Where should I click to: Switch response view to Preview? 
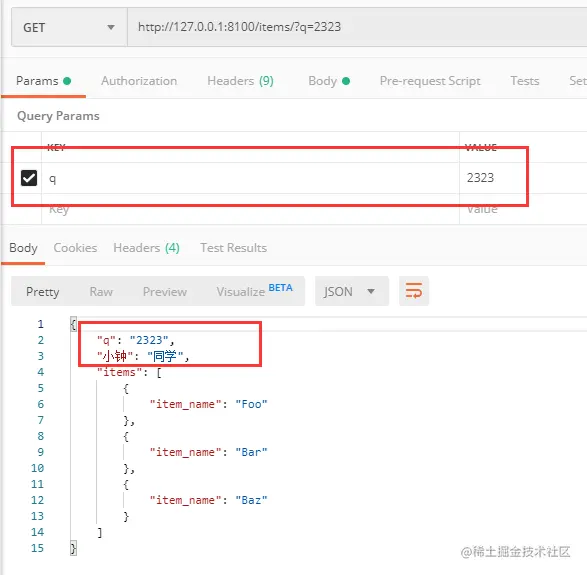tap(165, 292)
